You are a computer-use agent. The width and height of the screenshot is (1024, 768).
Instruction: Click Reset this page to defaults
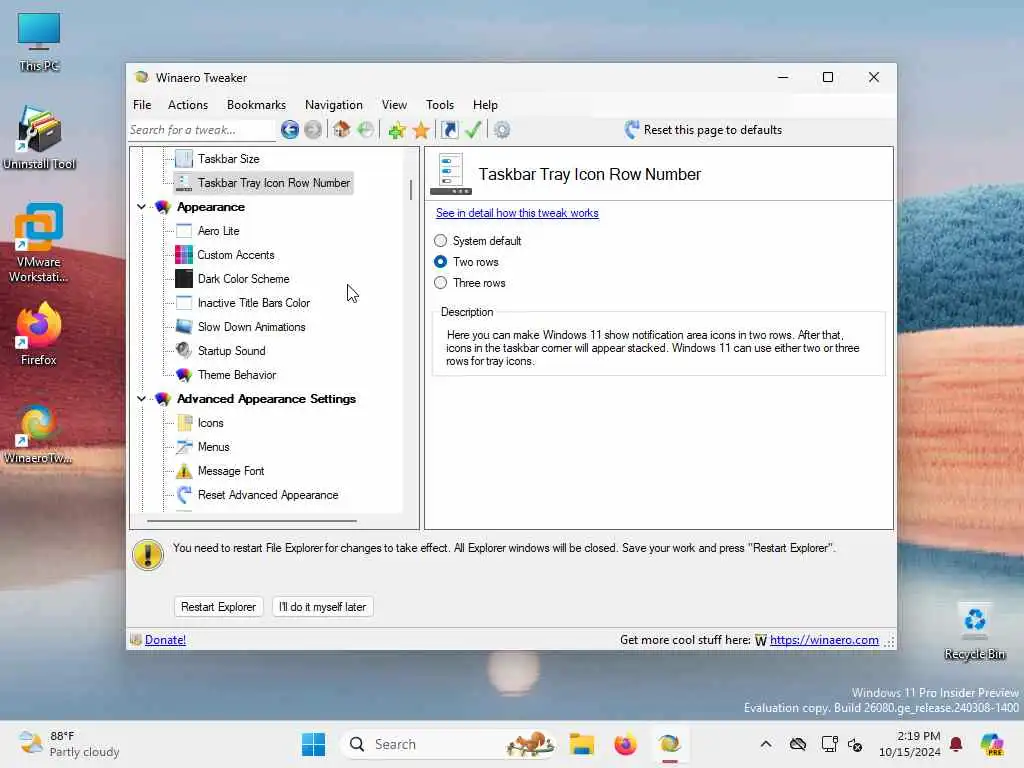703,130
